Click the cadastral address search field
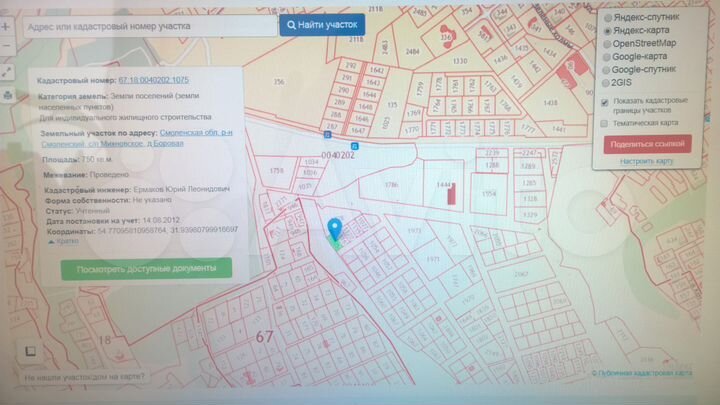 click(x=148, y=25)
